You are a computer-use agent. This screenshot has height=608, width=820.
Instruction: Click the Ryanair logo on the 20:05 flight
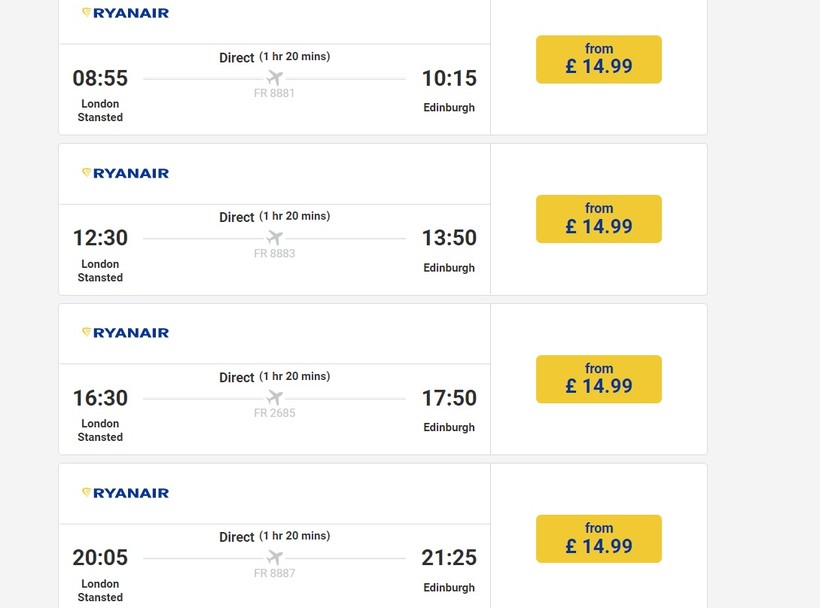pos(126,492)
